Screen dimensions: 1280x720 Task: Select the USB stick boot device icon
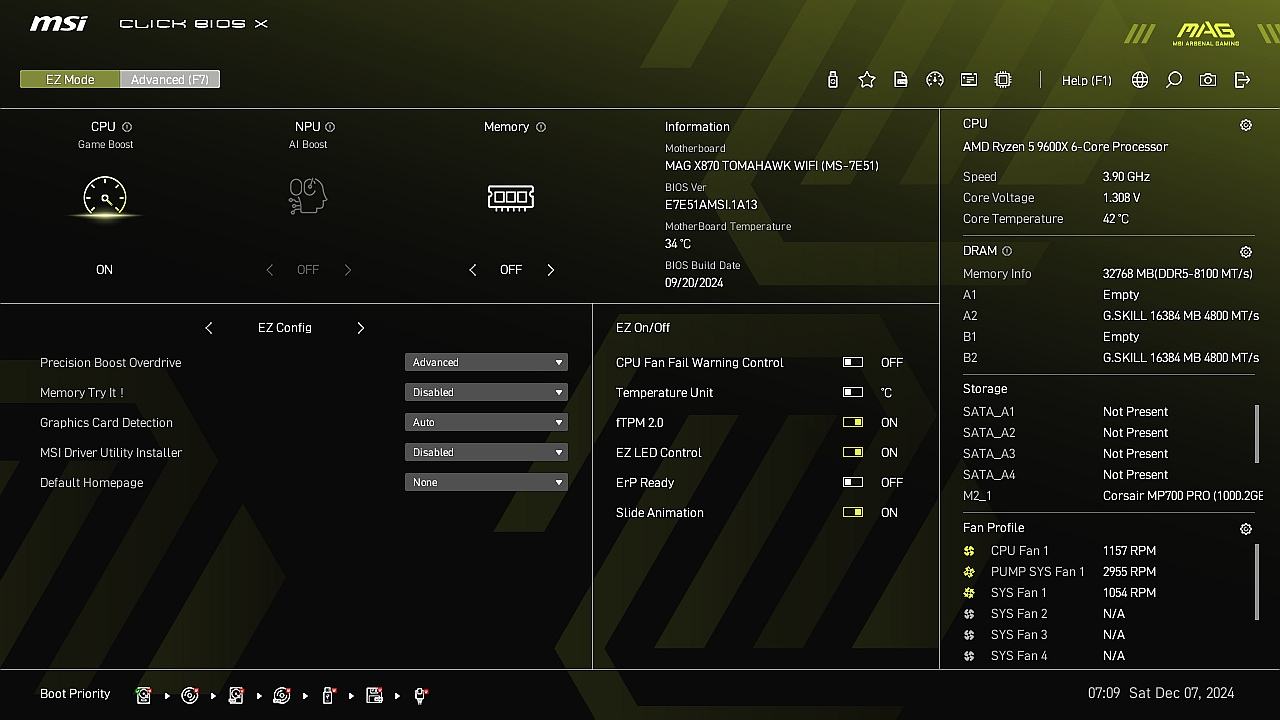328,695
